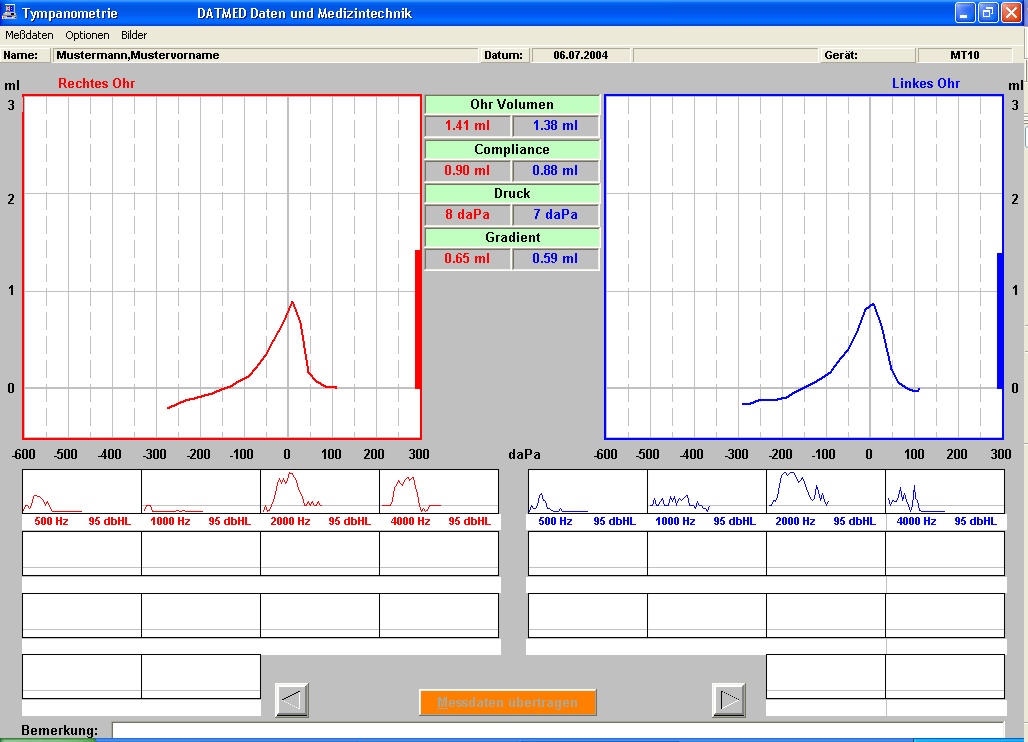Open the Optionen menu

coord(87,35)
